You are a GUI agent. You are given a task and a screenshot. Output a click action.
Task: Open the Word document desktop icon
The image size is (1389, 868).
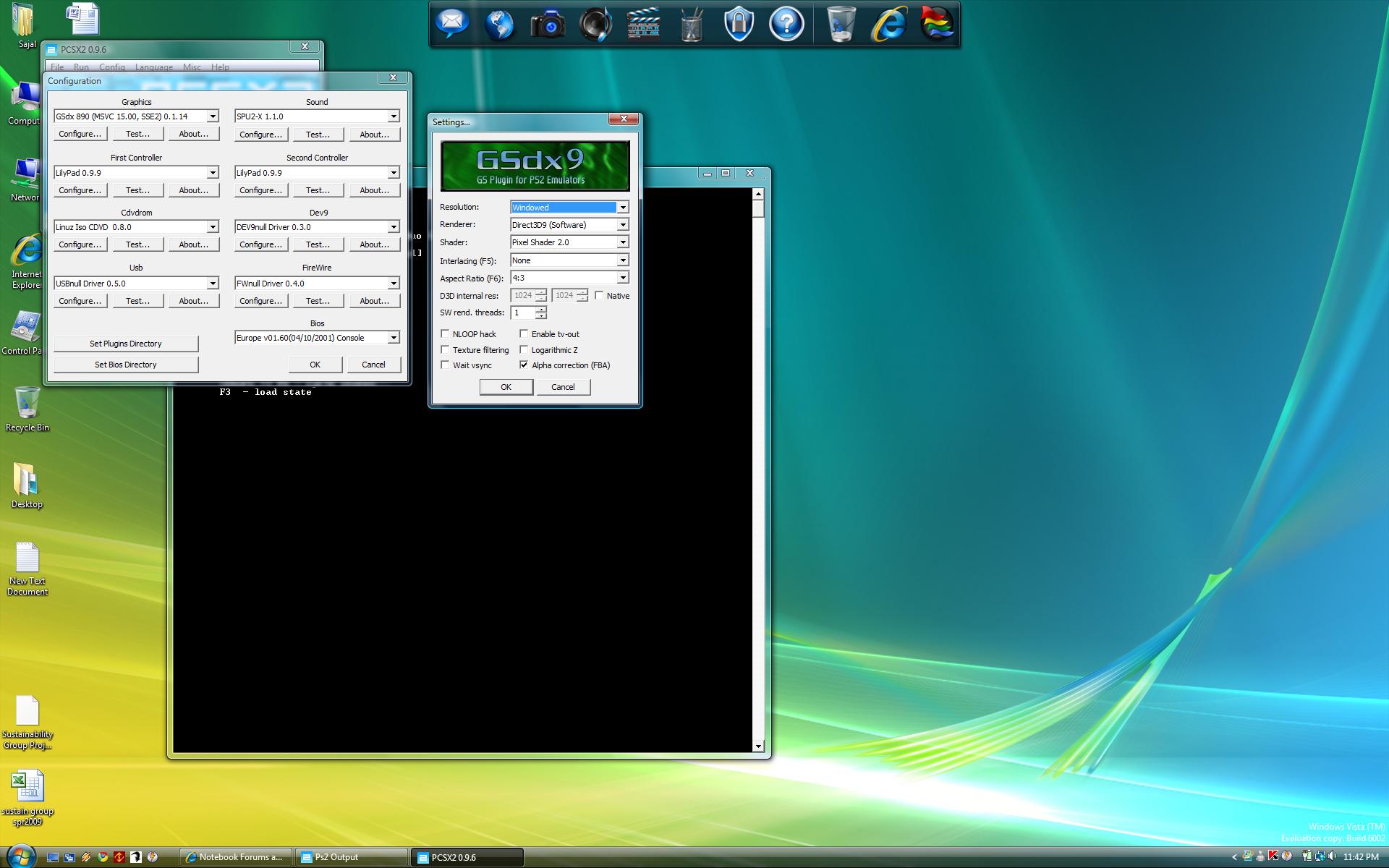point(82,18)
